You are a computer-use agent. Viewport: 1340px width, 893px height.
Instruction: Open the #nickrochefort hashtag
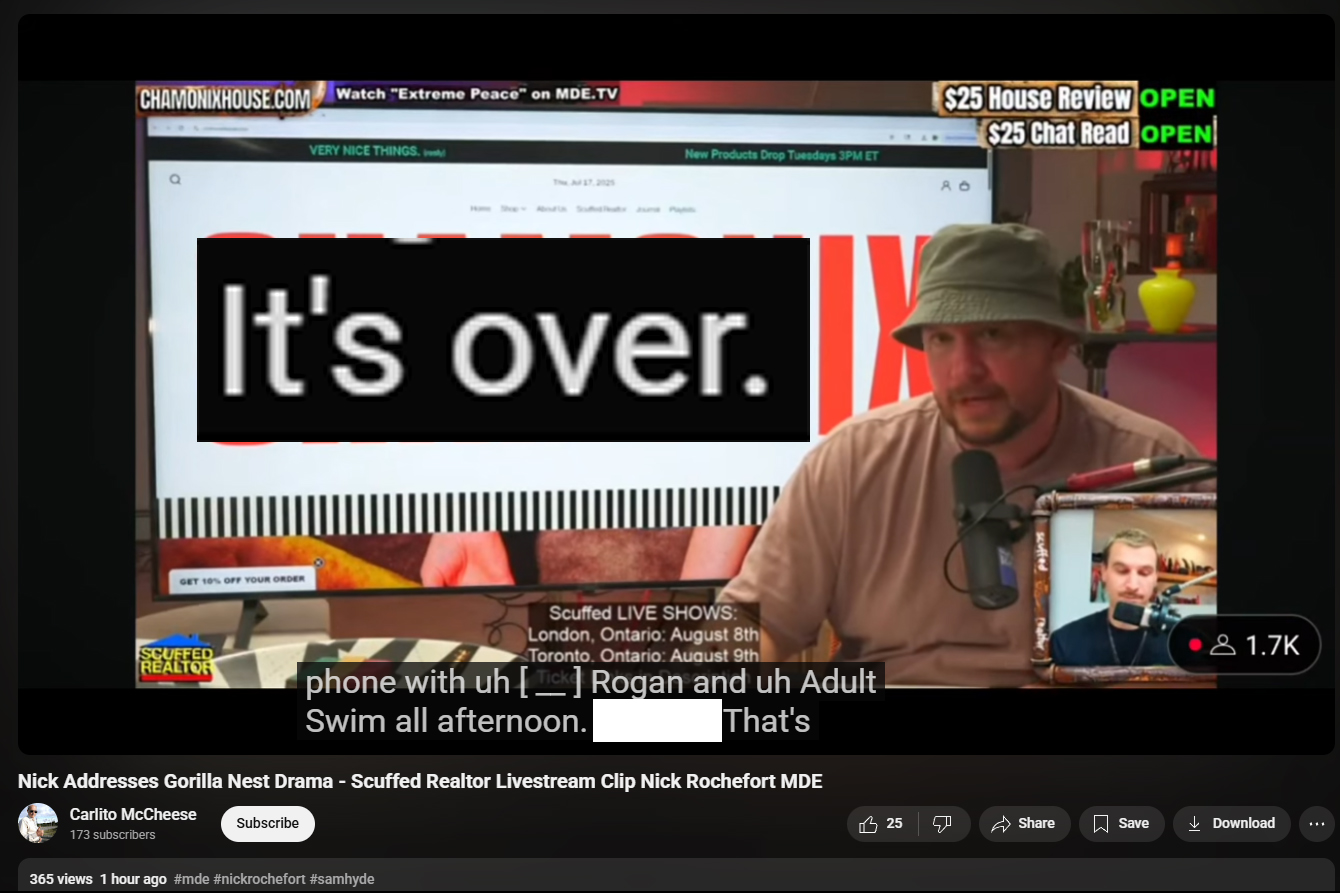(x=259, y=879)
